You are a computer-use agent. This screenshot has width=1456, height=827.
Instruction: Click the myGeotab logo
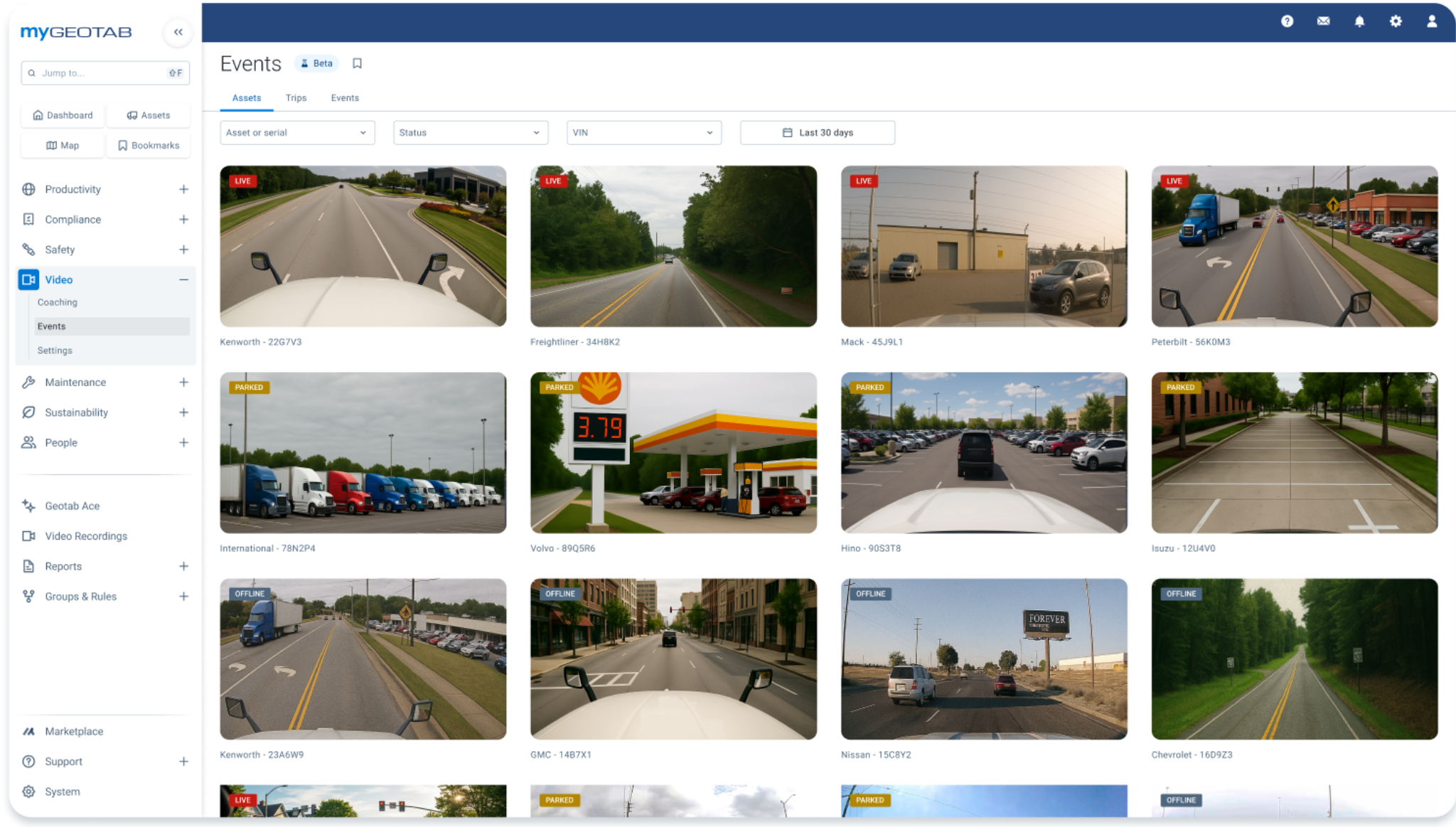[x=76, y=32]
